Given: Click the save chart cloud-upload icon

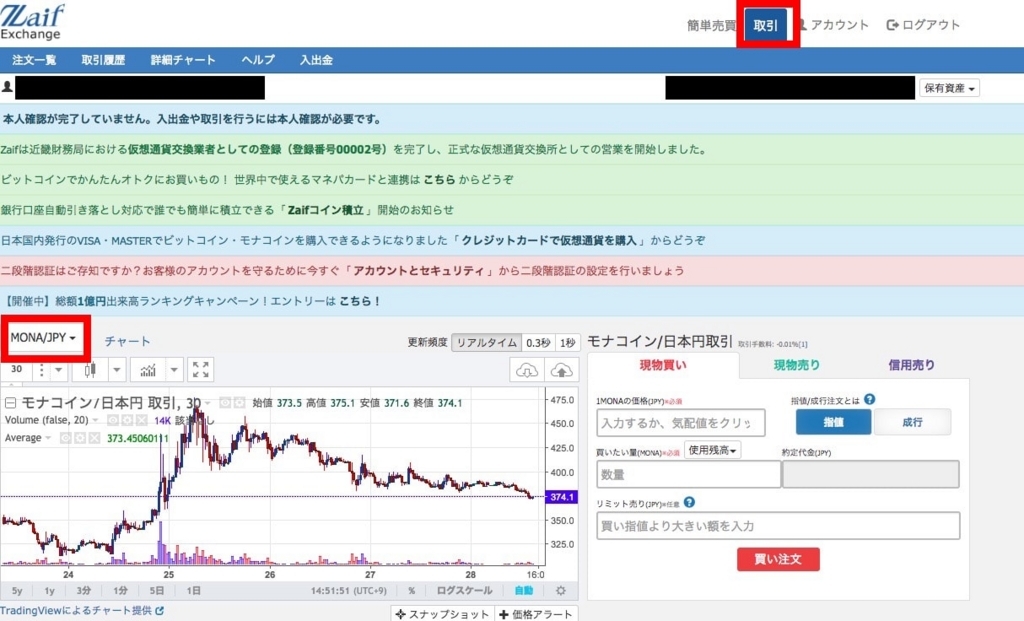Looking at the screenshot, I should (x=562, y=371).
